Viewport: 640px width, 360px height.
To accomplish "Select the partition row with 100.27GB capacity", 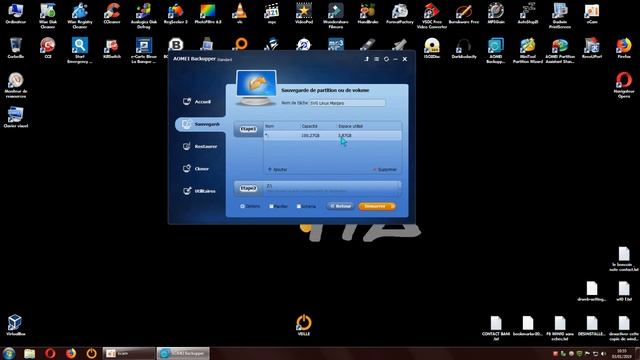I will [332, 135].
